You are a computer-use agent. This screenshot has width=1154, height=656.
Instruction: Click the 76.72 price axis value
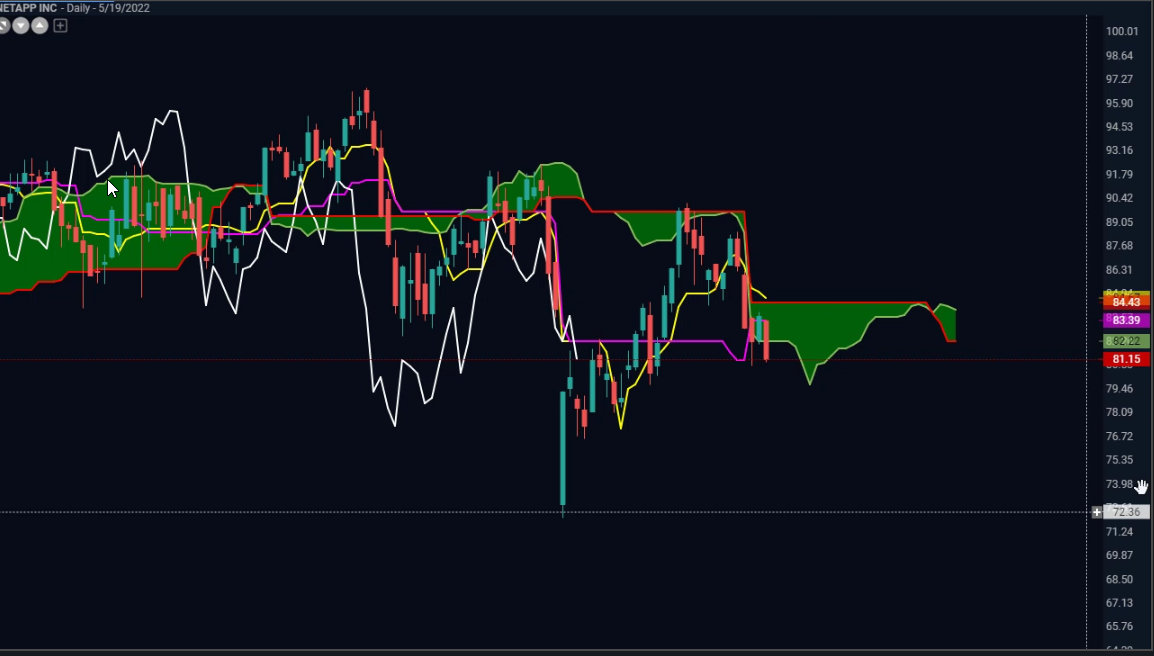tap(1119, 437)
